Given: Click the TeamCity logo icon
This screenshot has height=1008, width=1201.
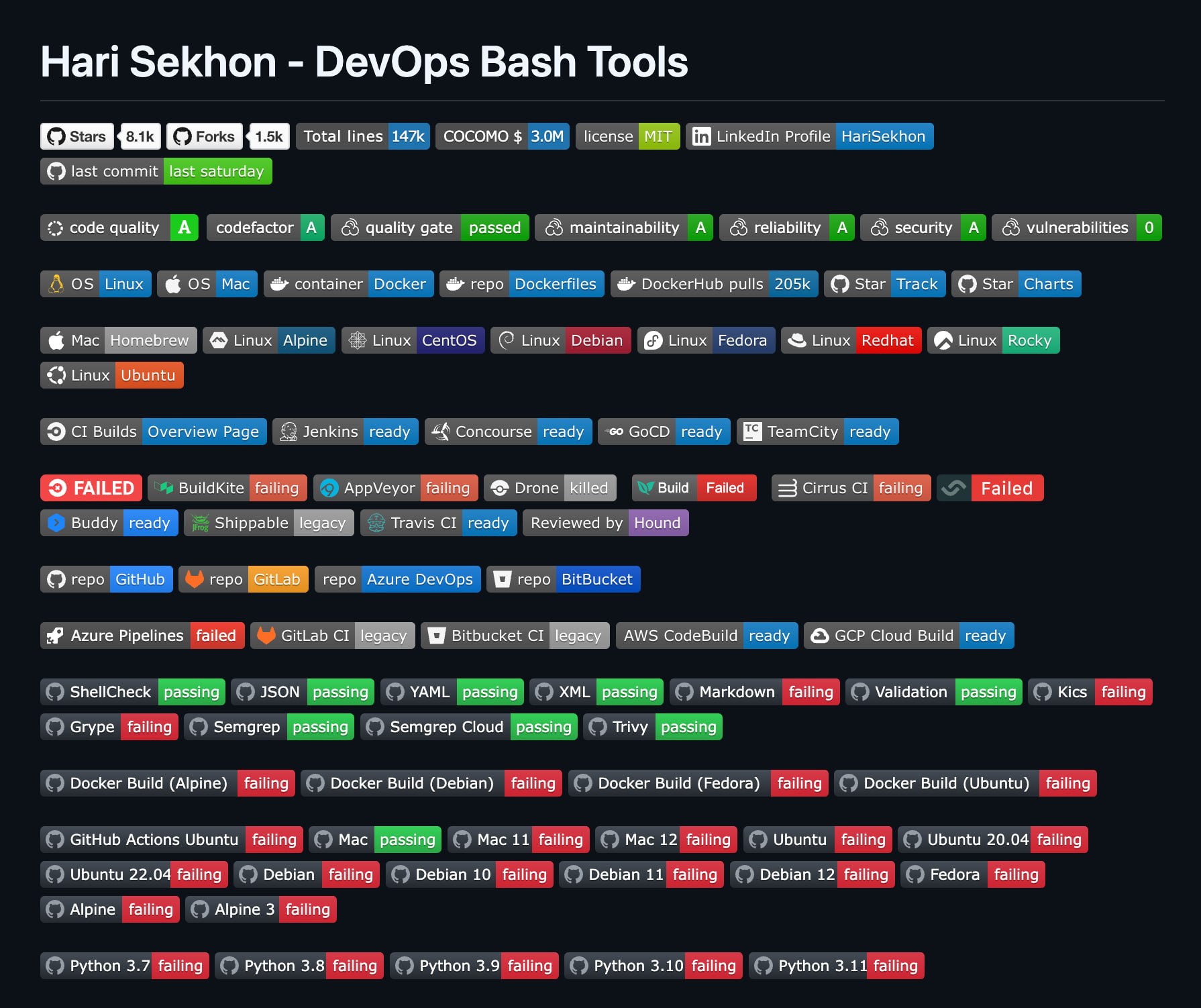Looking at the screenshot, I should click(752, 432).
